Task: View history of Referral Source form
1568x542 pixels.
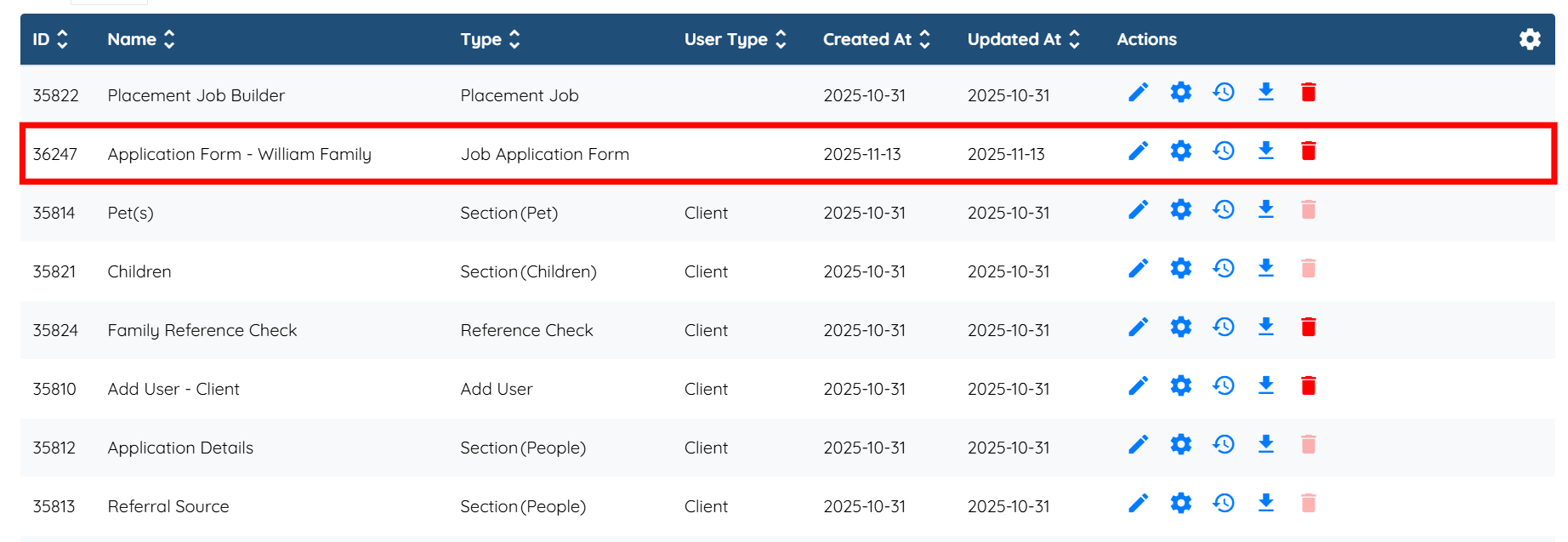Action: pyautogui.click(x=1223, y=504)
